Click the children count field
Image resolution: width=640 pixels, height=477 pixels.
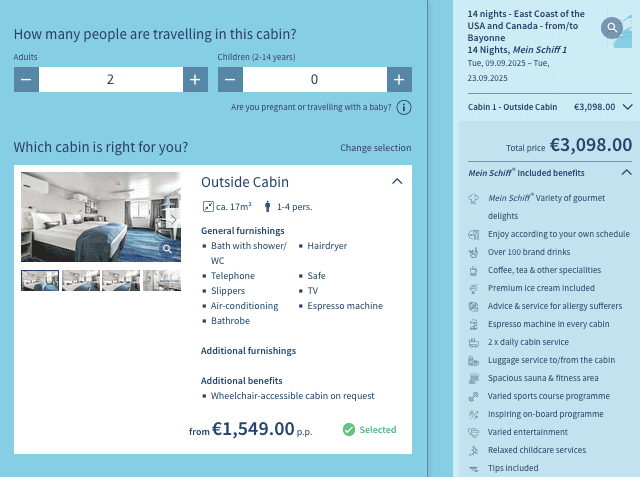click(x=314, y=80)
